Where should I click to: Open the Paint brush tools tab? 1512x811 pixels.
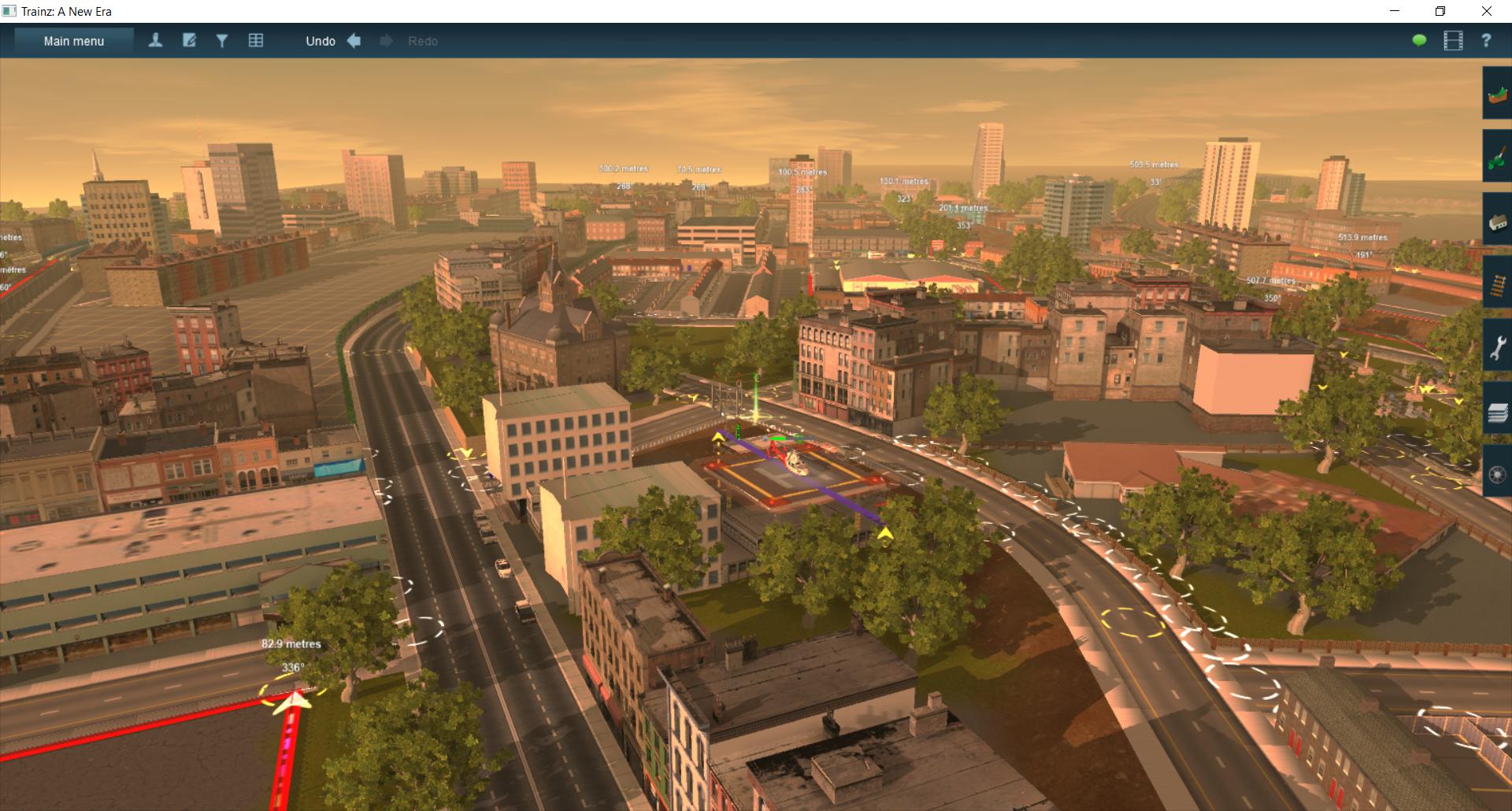point(1497,156)
